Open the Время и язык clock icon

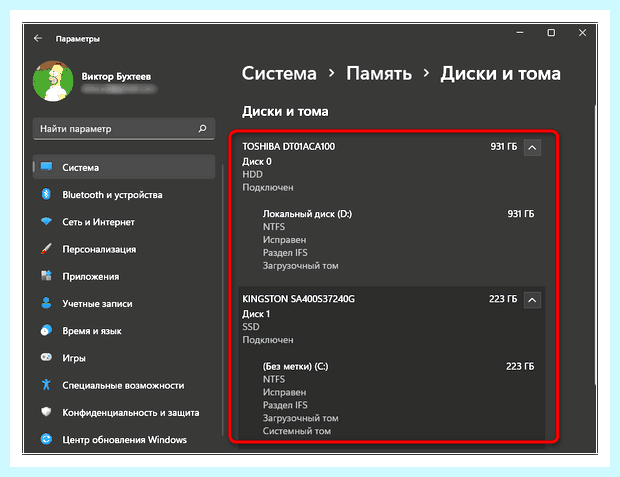[x=46, y=330]
